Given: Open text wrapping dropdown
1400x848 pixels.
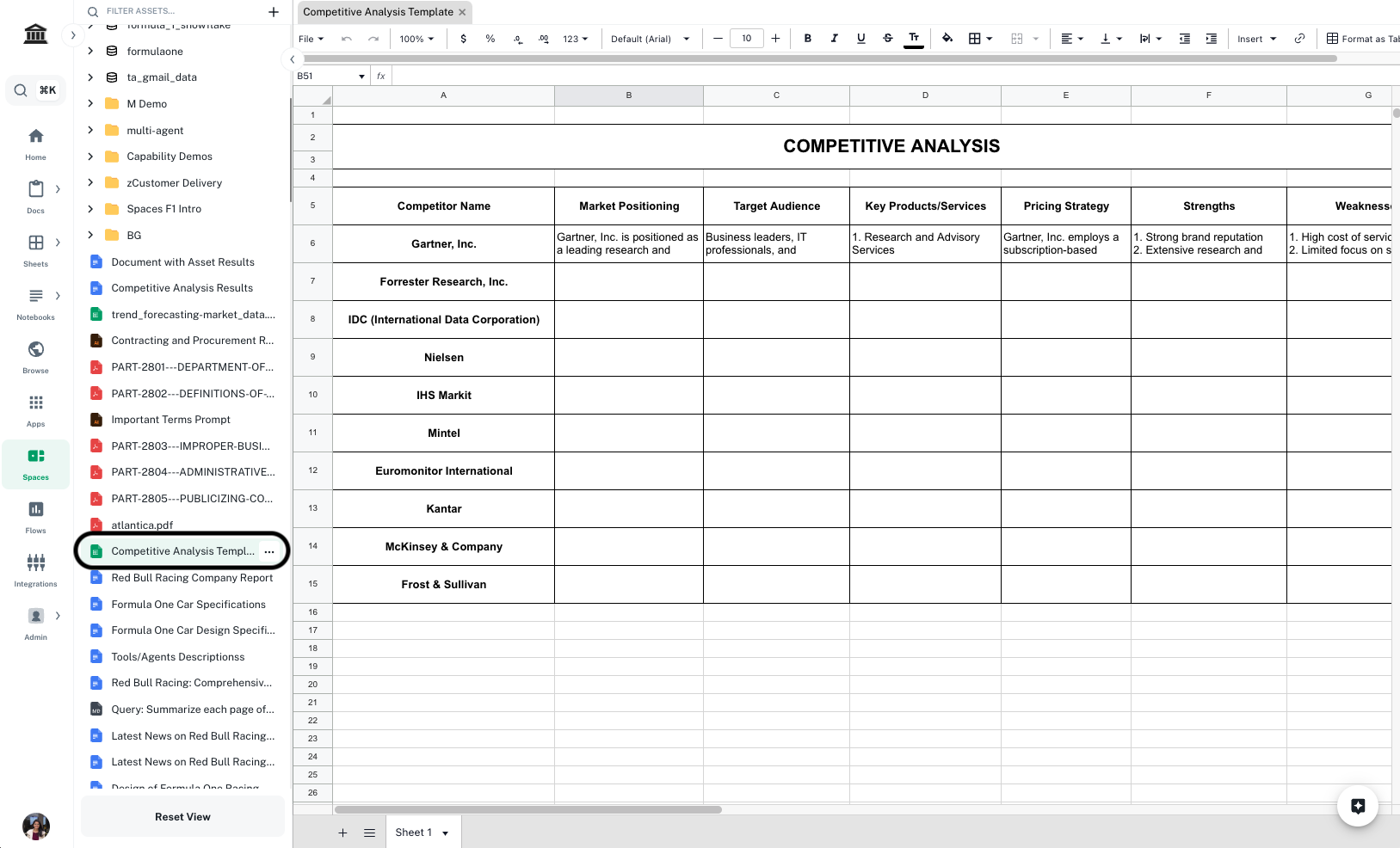Looking at the screenshot, I should (1150, 39).
